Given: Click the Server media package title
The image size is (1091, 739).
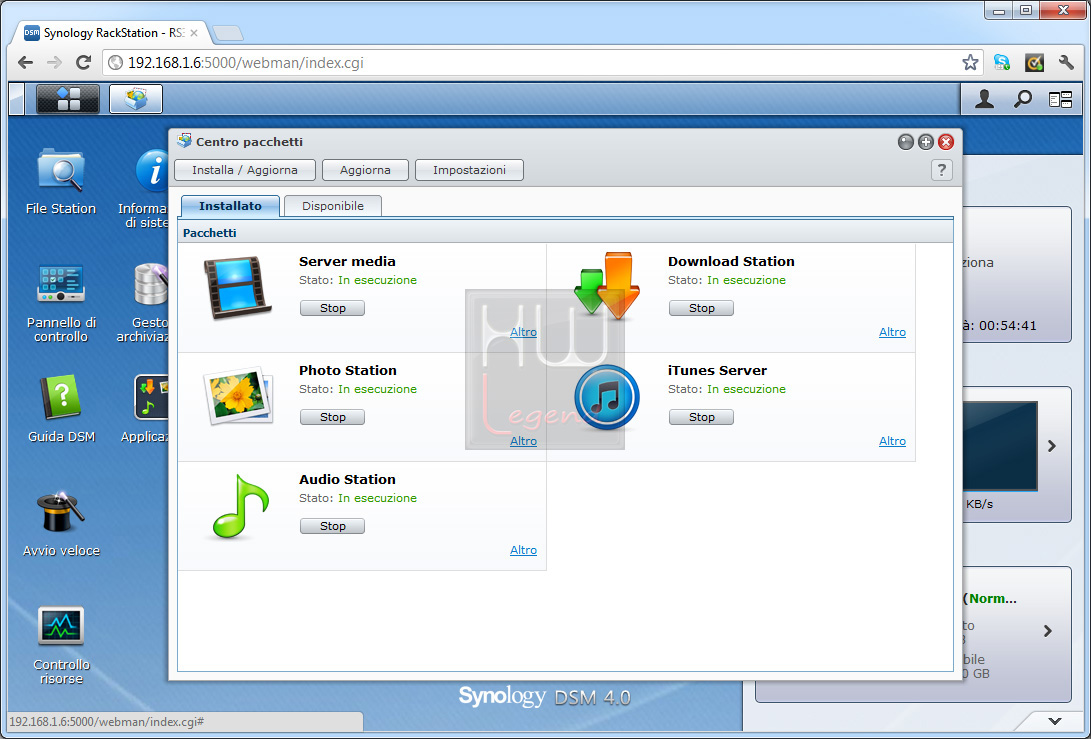Looking at the screenshot, I should coord(347,262).
